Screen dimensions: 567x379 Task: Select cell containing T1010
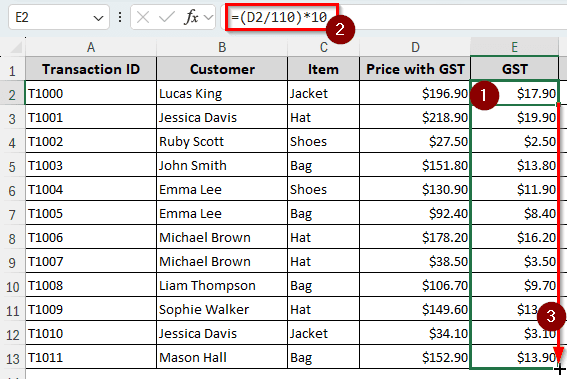pyautogui.click(x=91, y=333)
